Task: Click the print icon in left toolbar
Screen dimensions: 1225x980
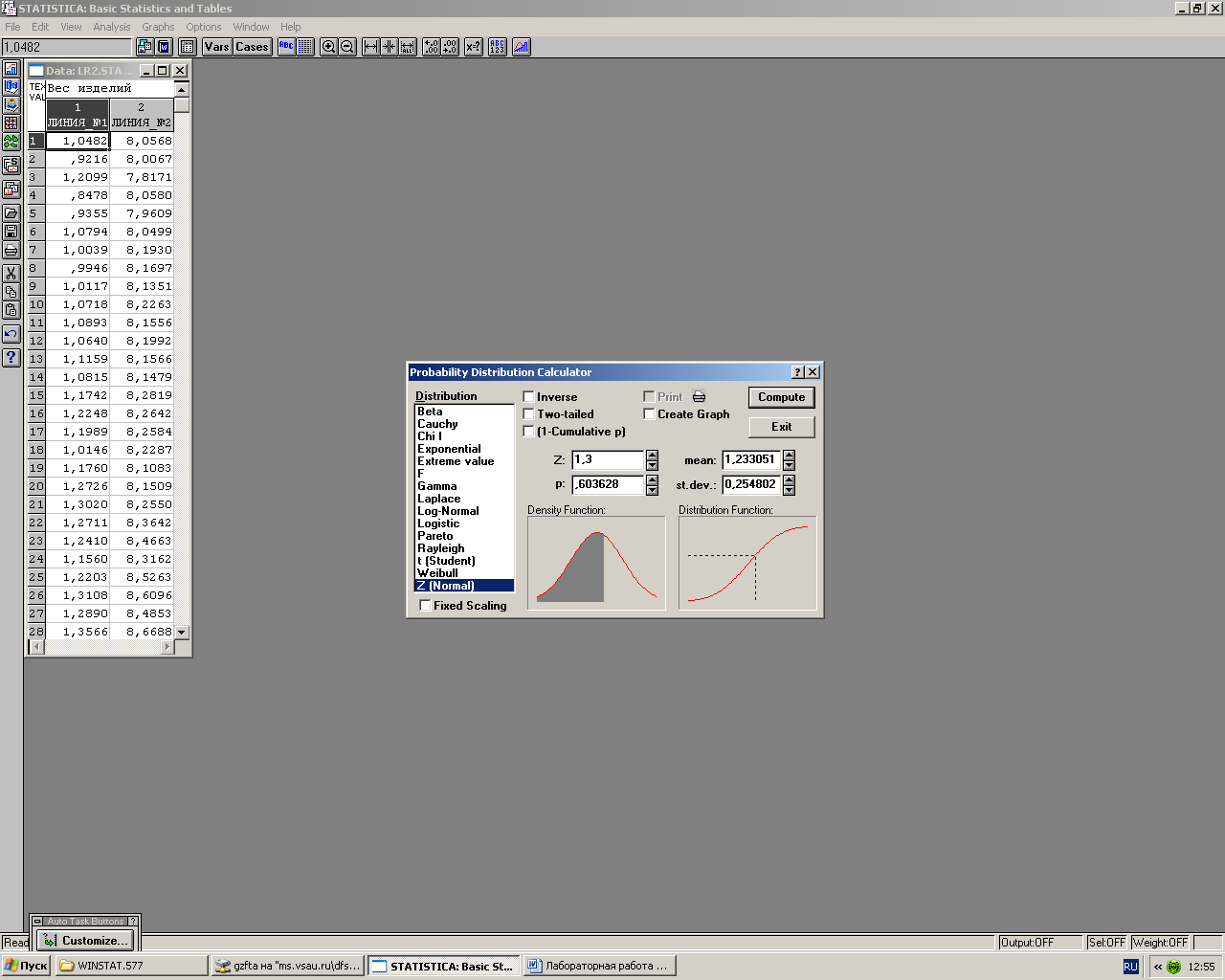Action: (11, 250)
